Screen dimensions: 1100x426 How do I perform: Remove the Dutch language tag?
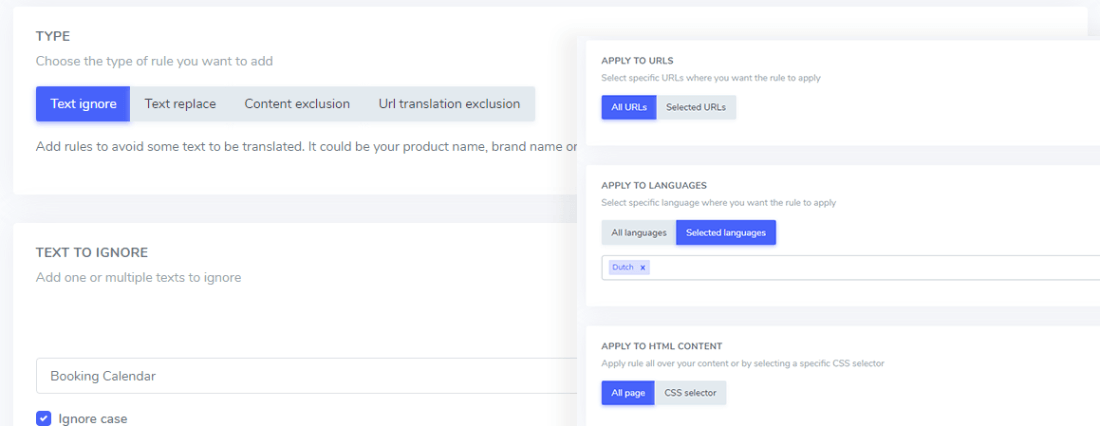(x=643, y=268)
